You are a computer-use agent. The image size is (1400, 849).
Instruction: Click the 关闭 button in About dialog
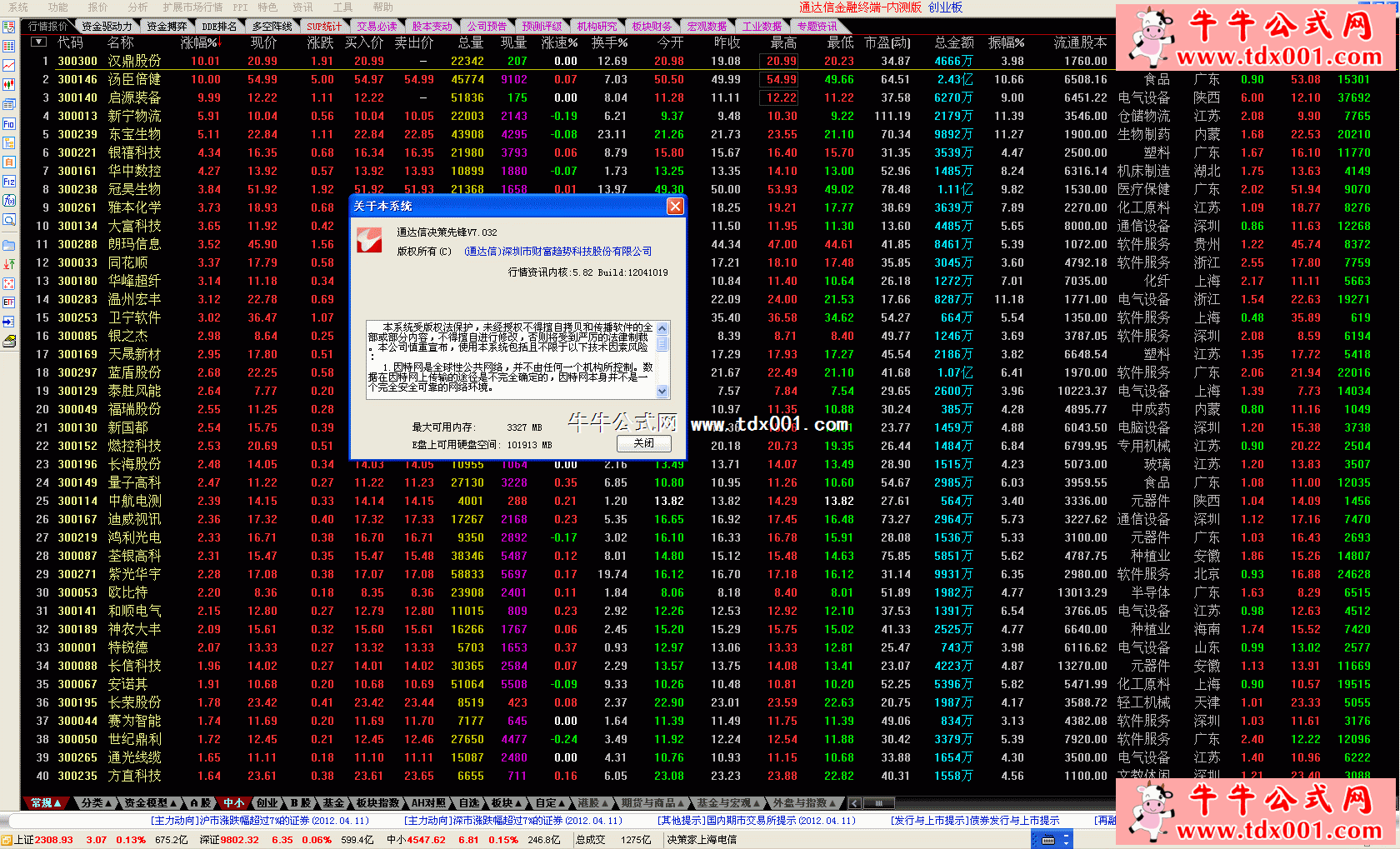coord(643,443)
